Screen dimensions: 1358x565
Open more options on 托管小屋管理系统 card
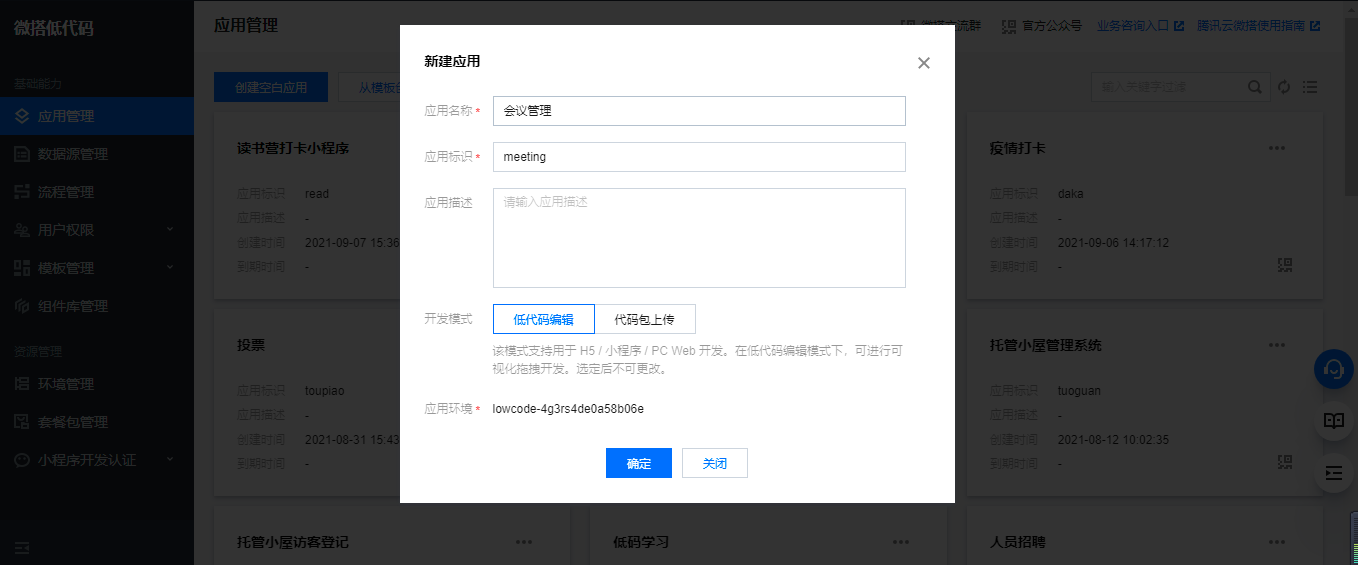[x=1276, y=345]
